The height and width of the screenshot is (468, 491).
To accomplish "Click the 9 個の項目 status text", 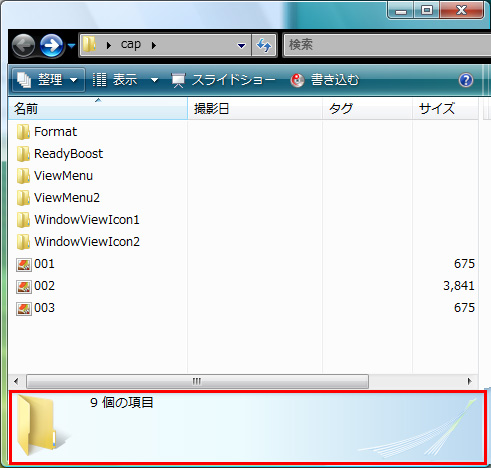I will point(122,403).
